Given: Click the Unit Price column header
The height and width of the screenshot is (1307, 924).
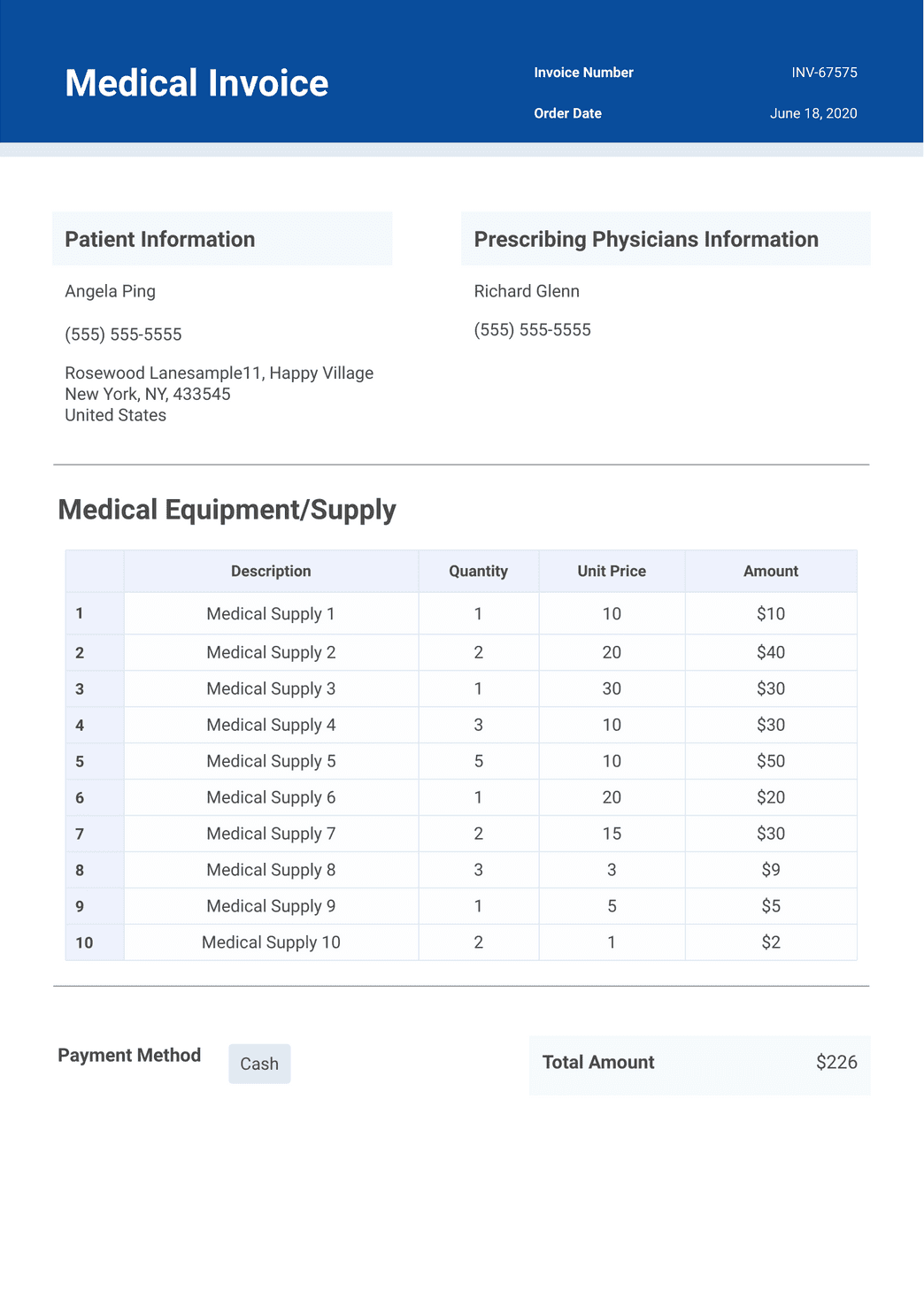Looking at the screenshot, I should pos(612,571).
